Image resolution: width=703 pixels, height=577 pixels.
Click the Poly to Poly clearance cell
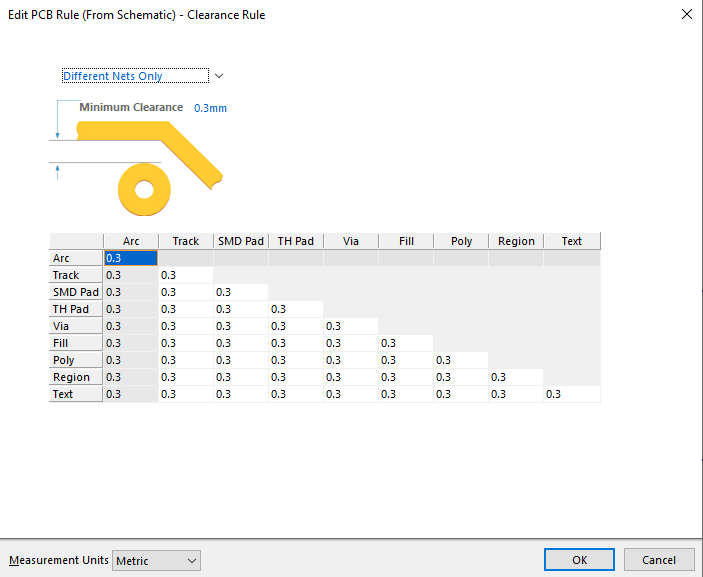click(461, 360)
